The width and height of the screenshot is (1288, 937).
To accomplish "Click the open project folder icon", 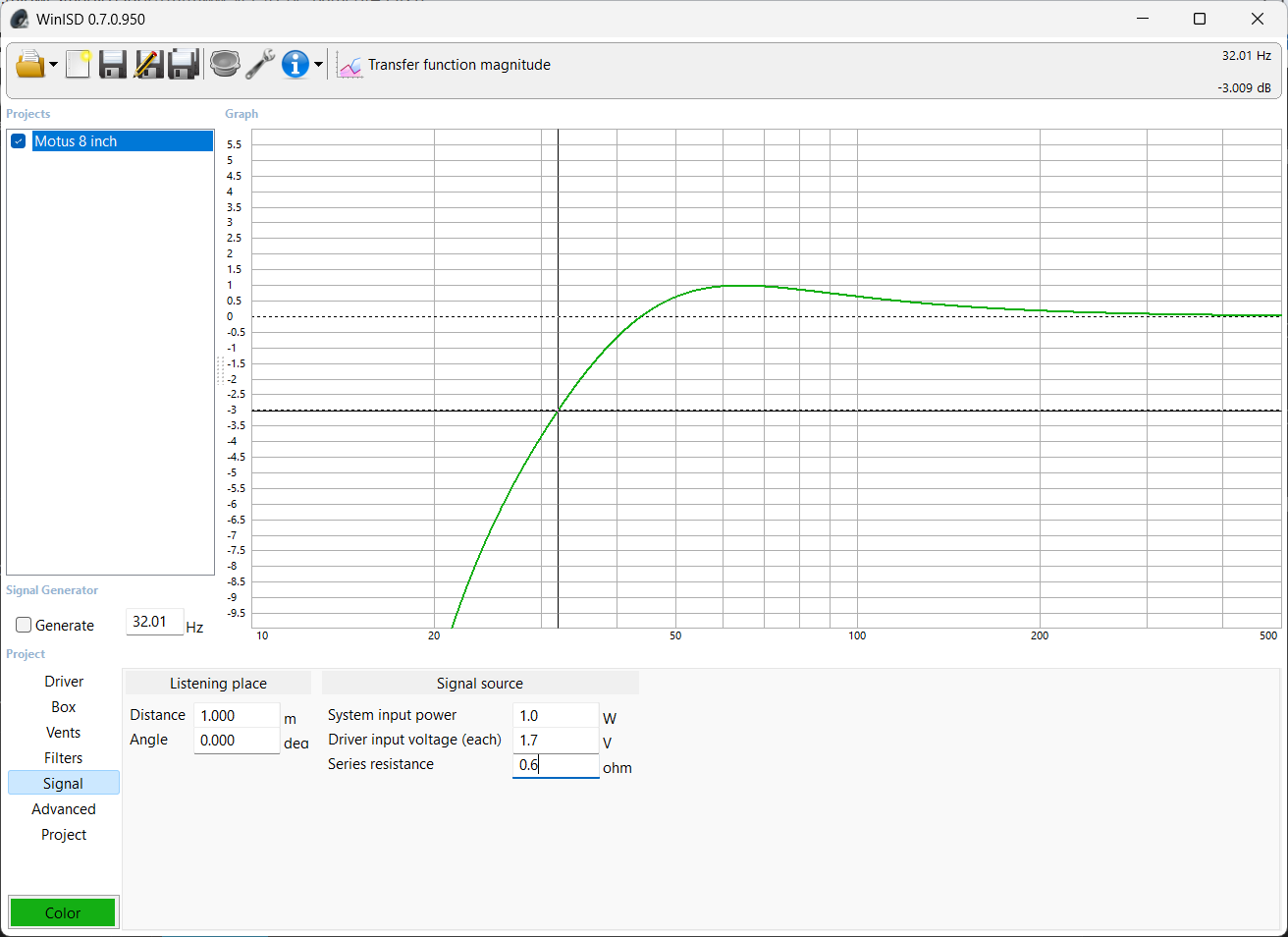I will coord(30,65).
